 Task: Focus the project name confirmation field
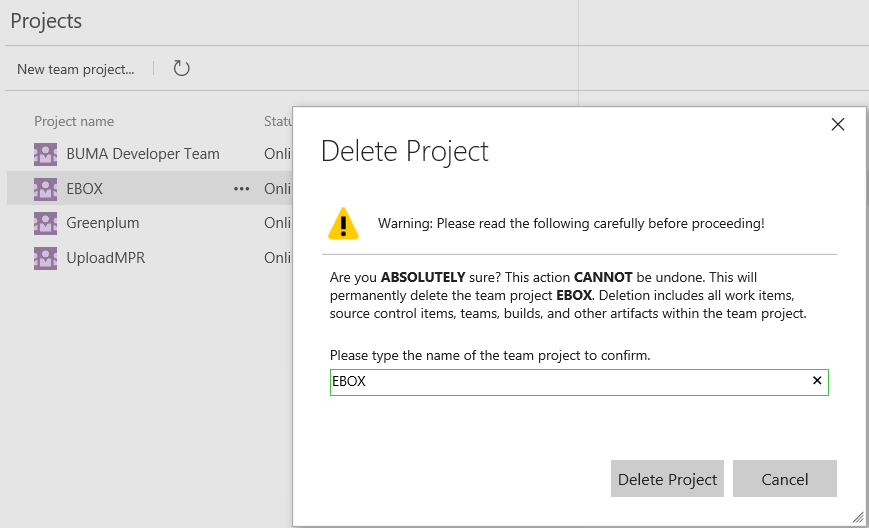pyautogui.click(x=570, y=382)
